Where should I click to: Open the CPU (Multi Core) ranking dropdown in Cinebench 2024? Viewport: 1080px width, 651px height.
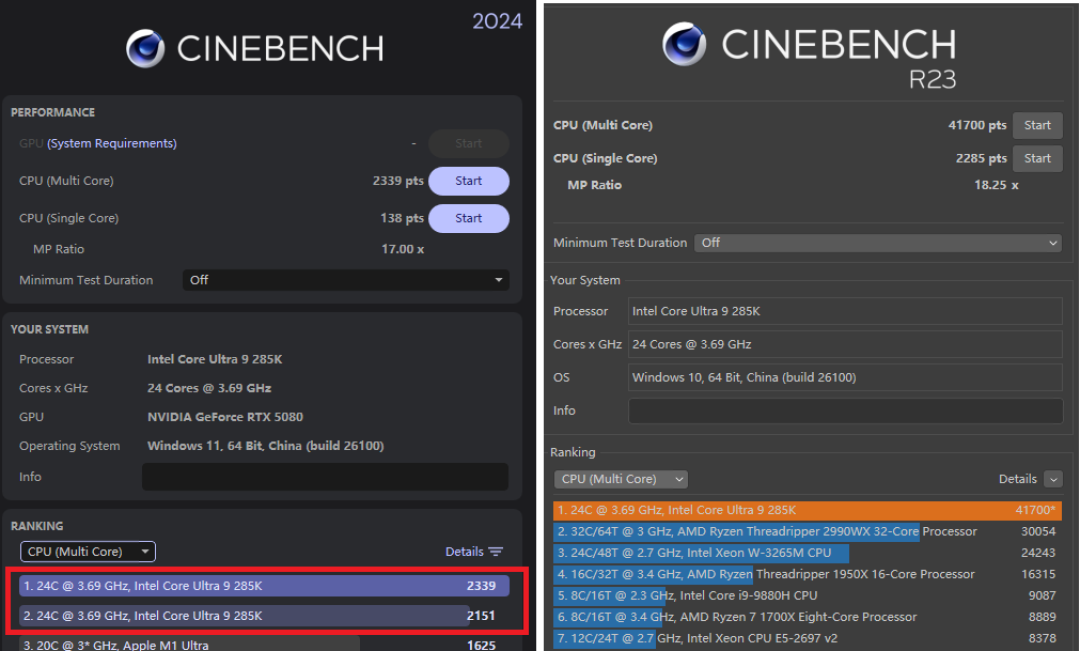[x=88, y=552]
